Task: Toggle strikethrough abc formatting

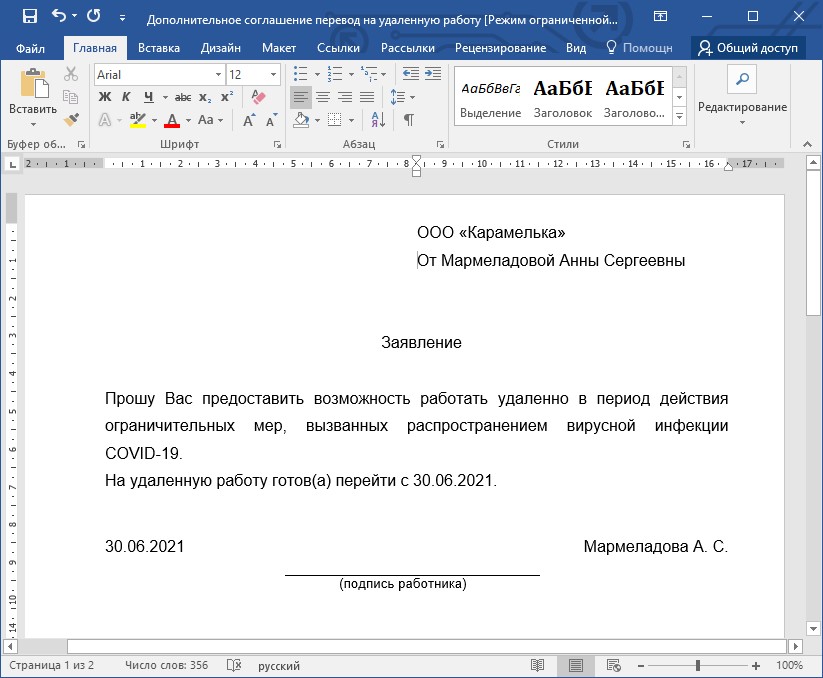Action: 183,97
